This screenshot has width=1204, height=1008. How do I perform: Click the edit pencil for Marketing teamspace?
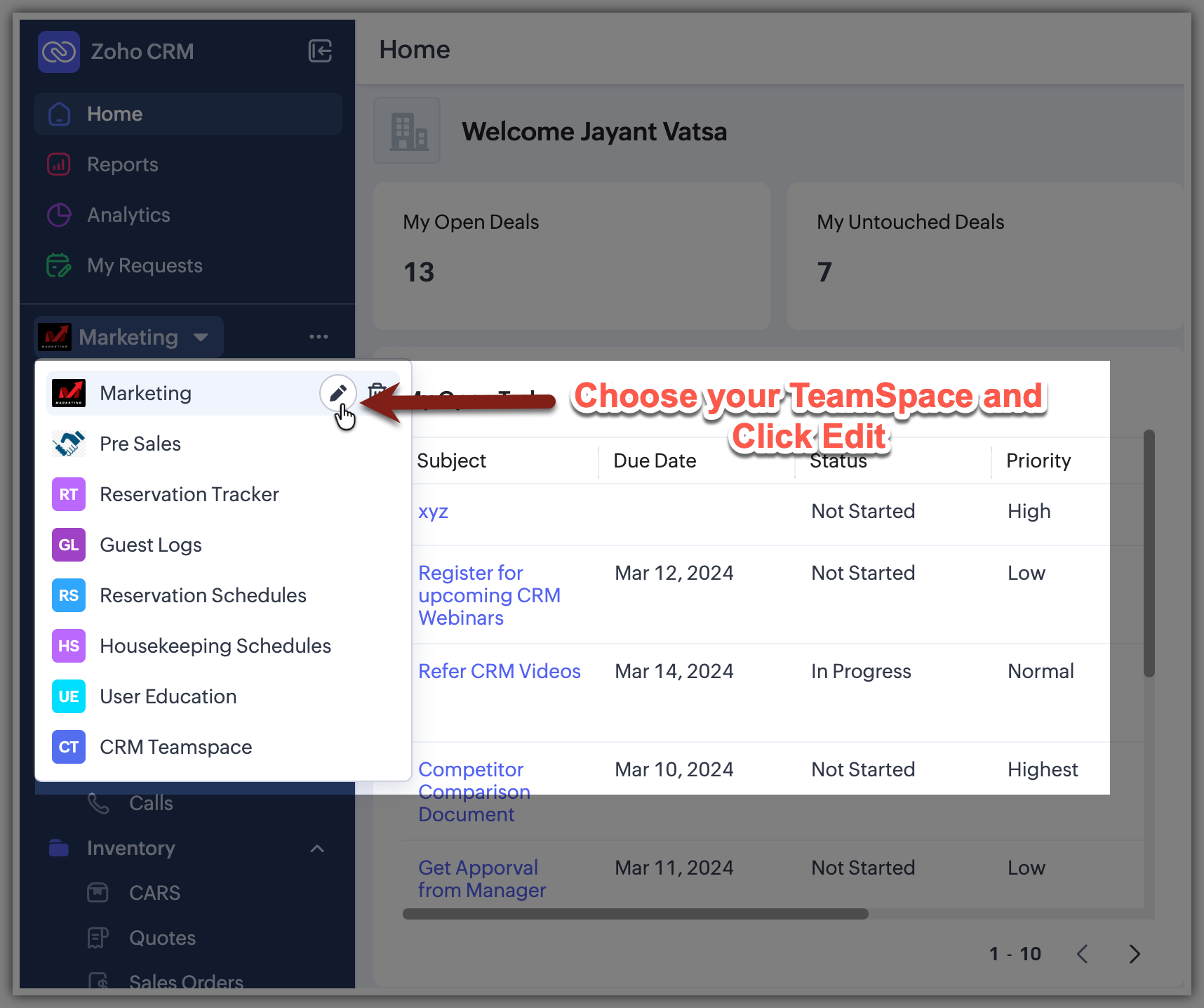click(x=337, y=393)
